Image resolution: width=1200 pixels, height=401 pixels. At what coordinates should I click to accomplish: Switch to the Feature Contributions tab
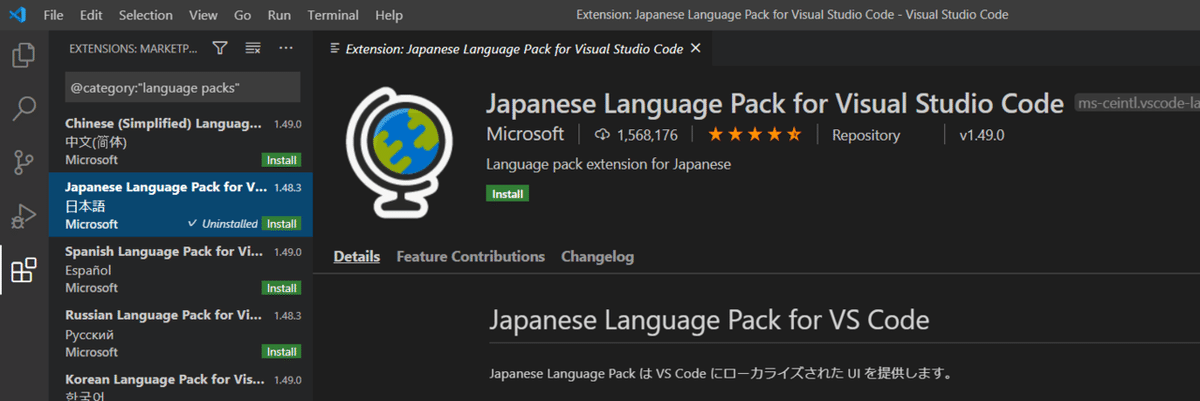470,257
